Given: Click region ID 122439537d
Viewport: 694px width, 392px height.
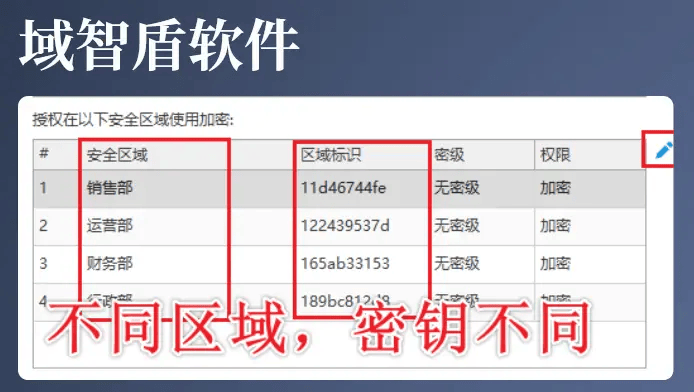Looking at the screenshot, I should (345, 226).
